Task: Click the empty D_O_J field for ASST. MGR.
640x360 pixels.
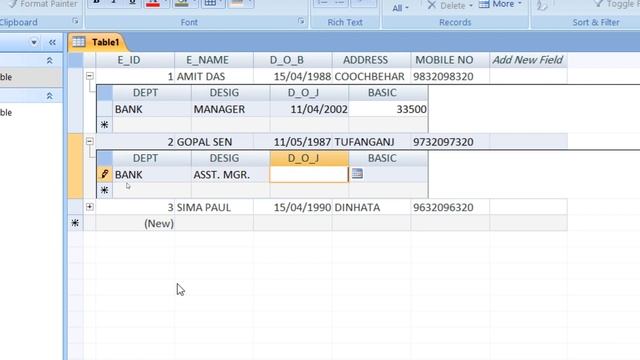Action: click(309, 174)
